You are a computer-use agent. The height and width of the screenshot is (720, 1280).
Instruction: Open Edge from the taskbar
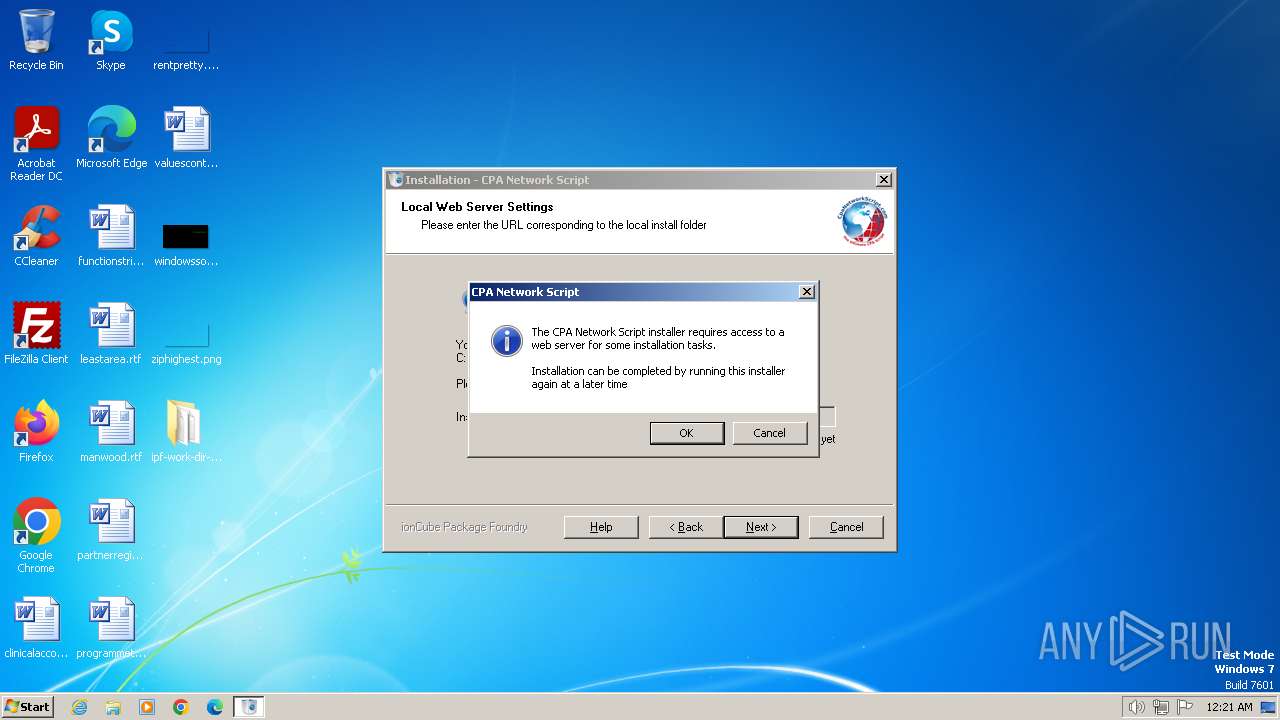pyautogui.click(x=215, y=707)
